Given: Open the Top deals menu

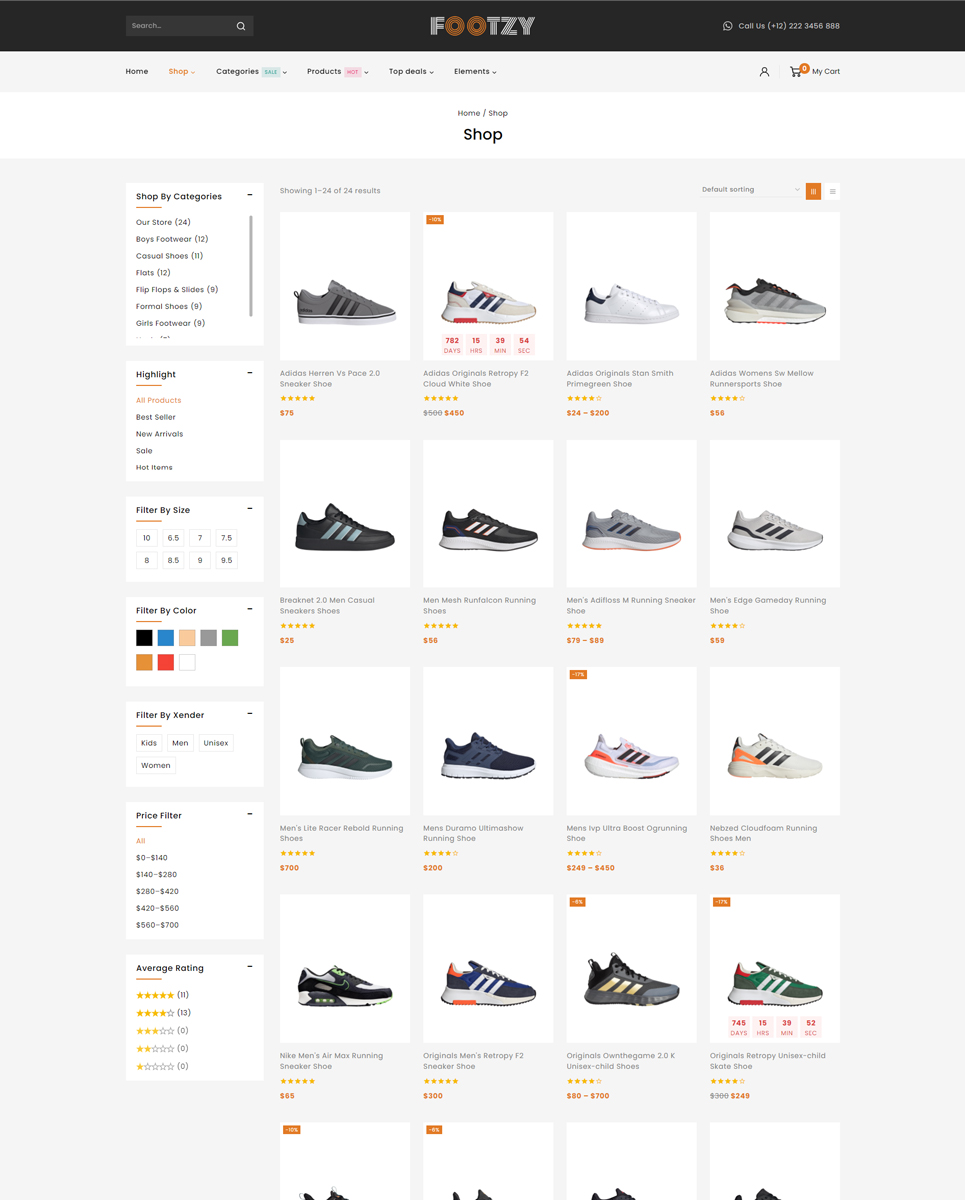Looking at the screenshot, I should click(410, 72).
